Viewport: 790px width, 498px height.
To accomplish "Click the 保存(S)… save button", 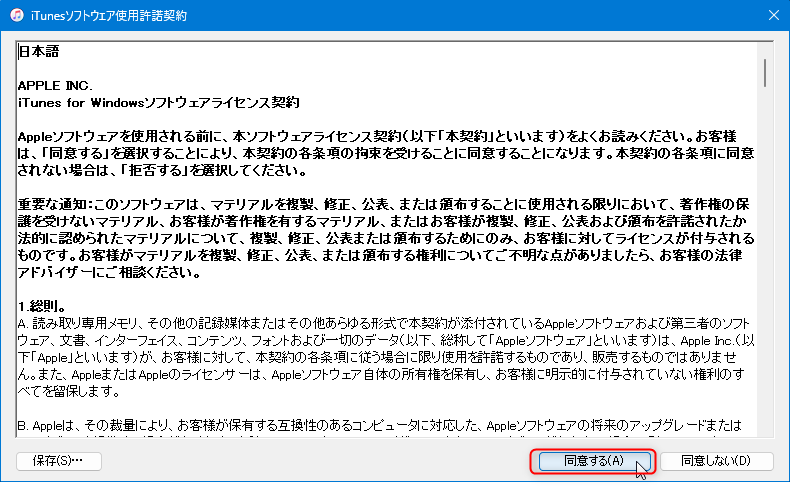I will click(x=58, y=461).
